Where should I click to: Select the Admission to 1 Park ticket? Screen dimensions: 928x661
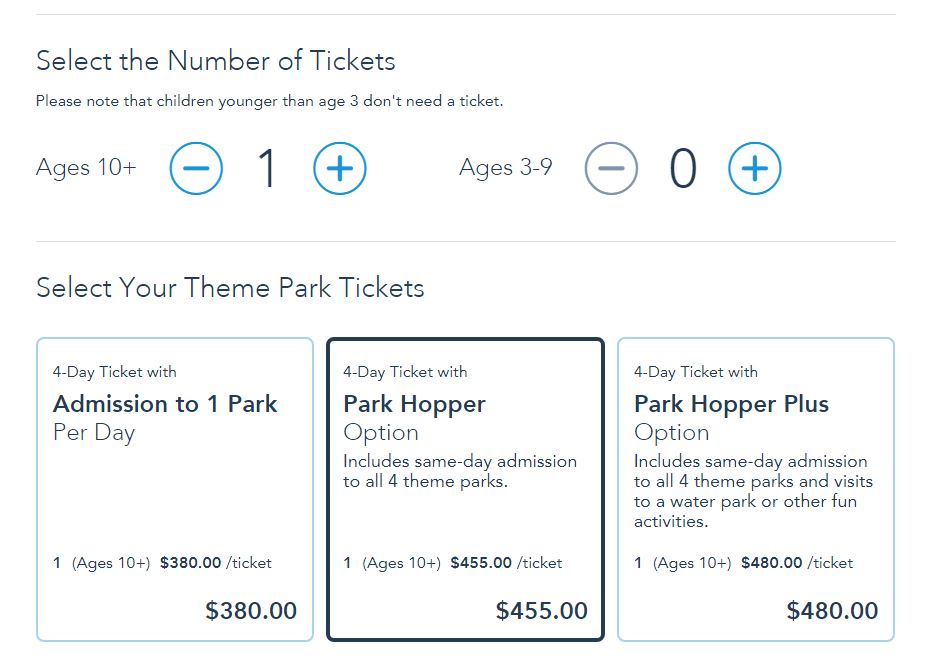pos(165,404)
